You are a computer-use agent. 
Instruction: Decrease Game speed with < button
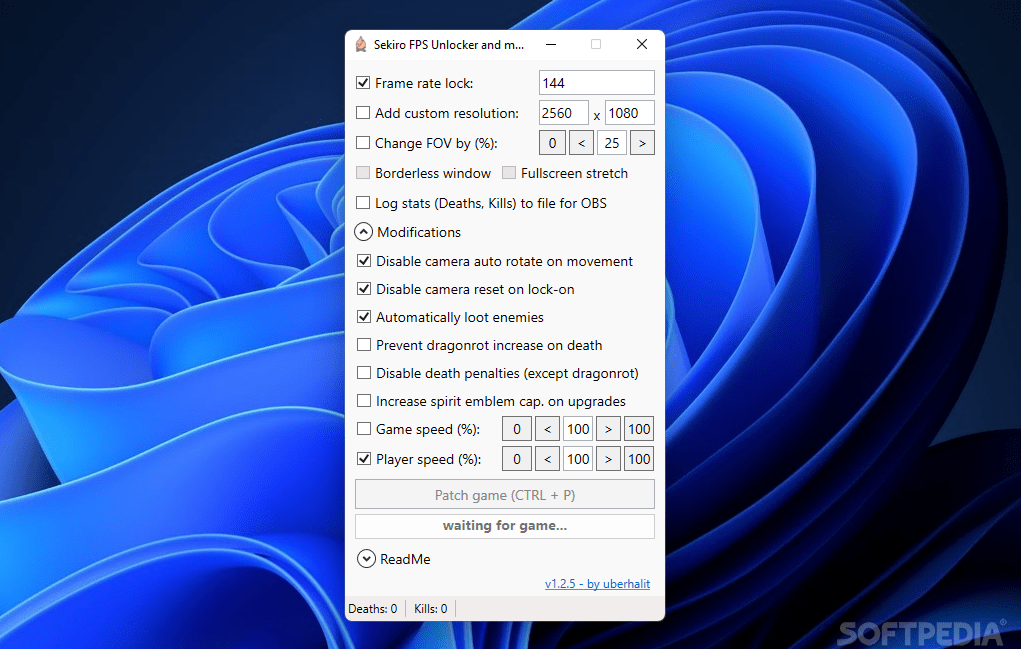click(548, 429)
